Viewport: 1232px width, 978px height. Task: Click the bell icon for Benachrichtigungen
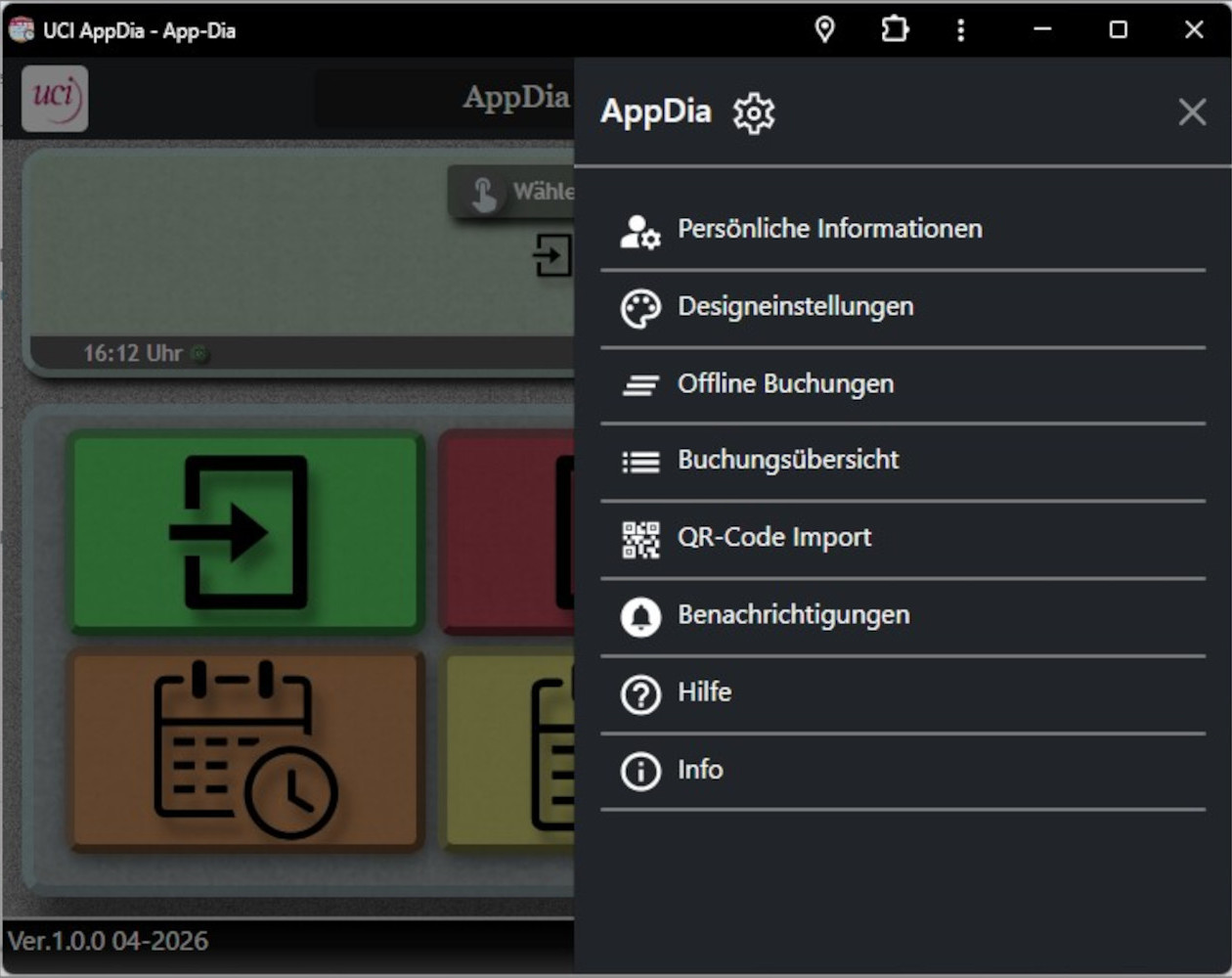(x=640, y=616)
